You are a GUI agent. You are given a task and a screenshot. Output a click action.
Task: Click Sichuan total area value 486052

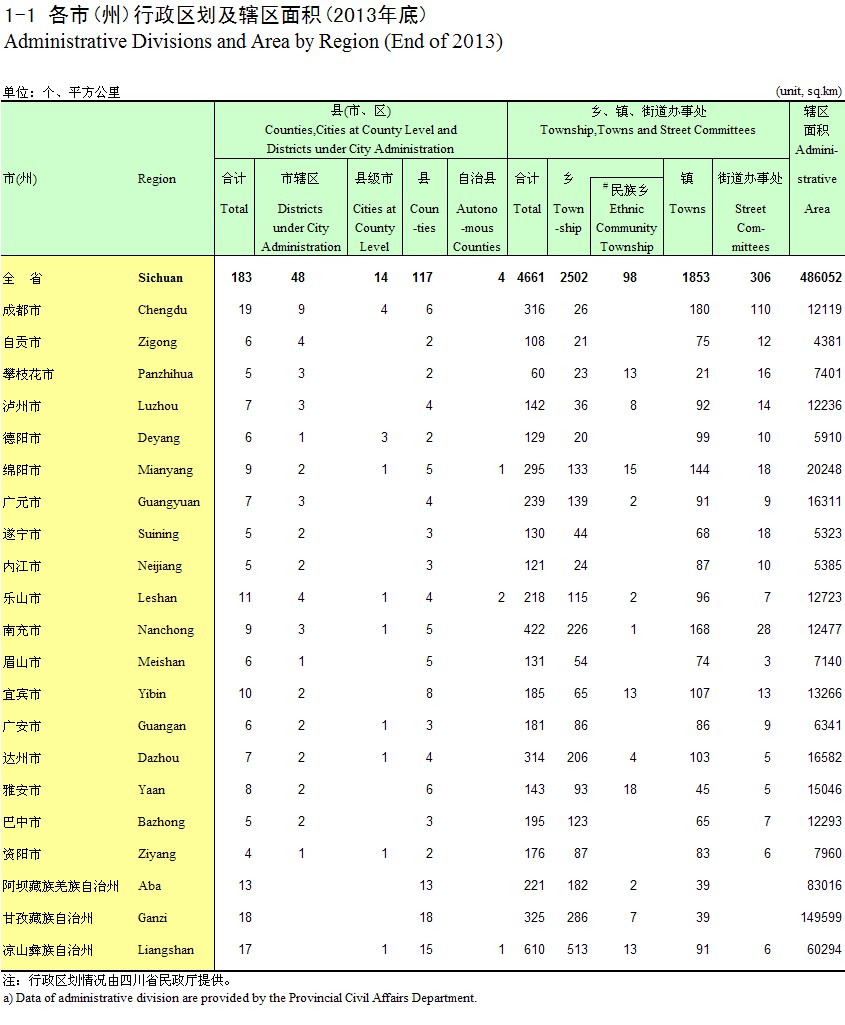point(821,278)
